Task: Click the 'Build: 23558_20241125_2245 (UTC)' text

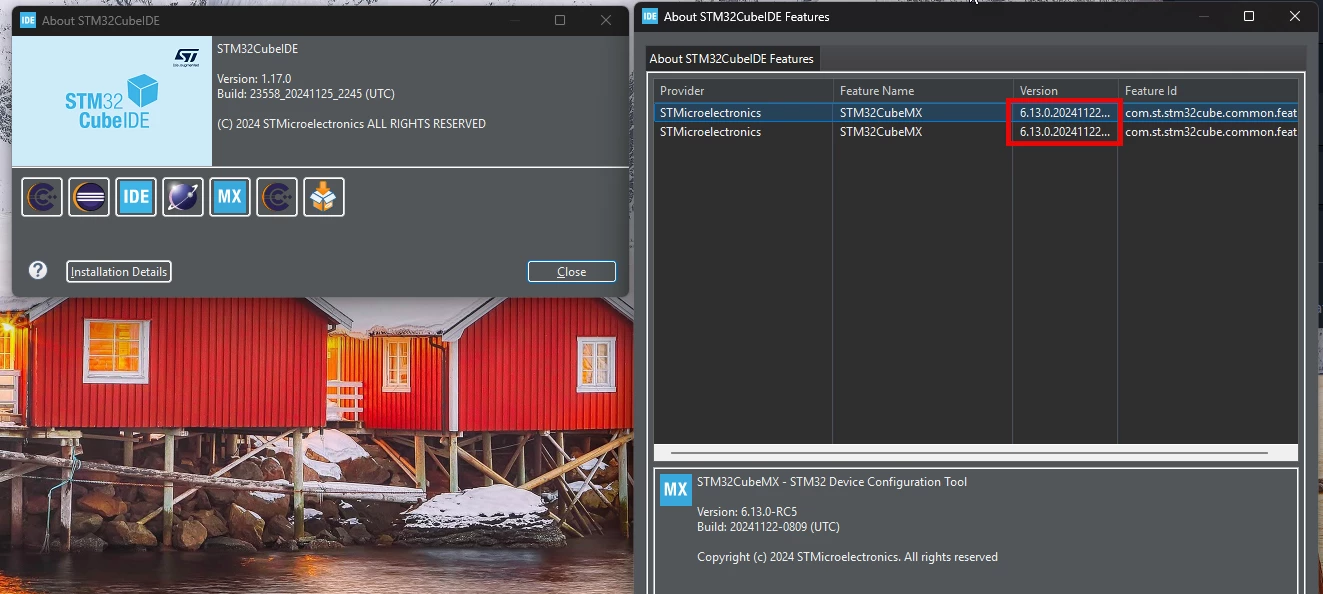Action: 306,94
